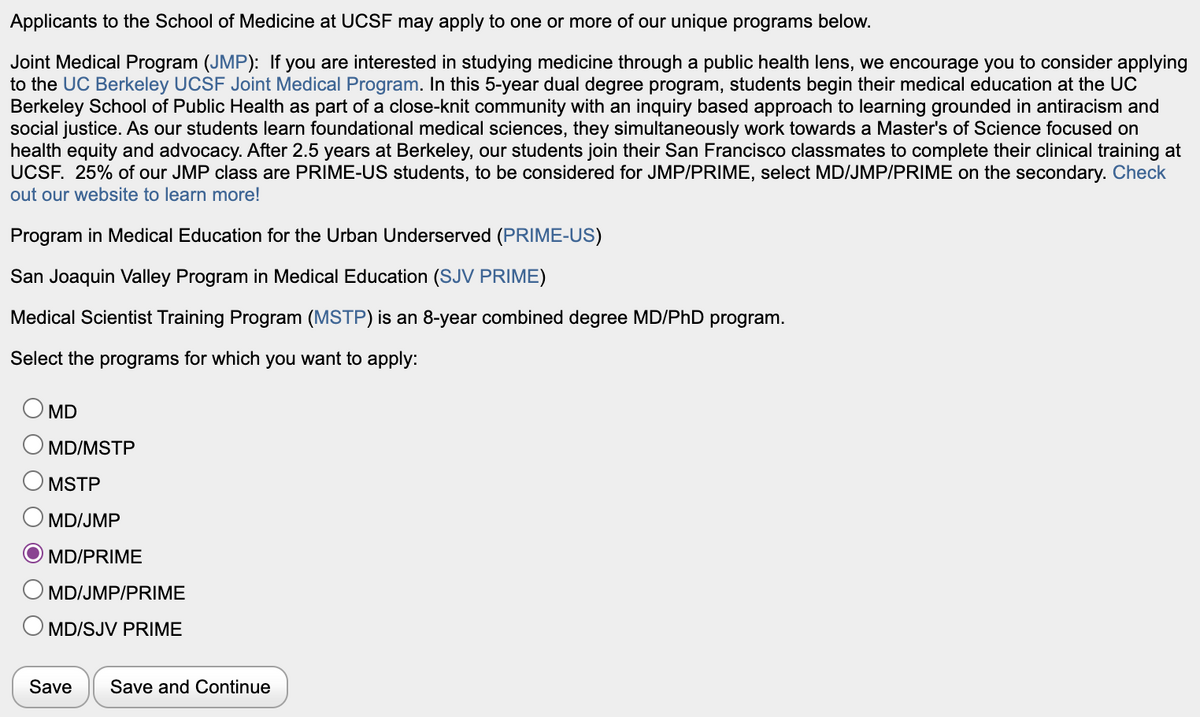1200x717 pixels.
Task: Follow the 'Check out our website' link
Action: tap(588, 183)
